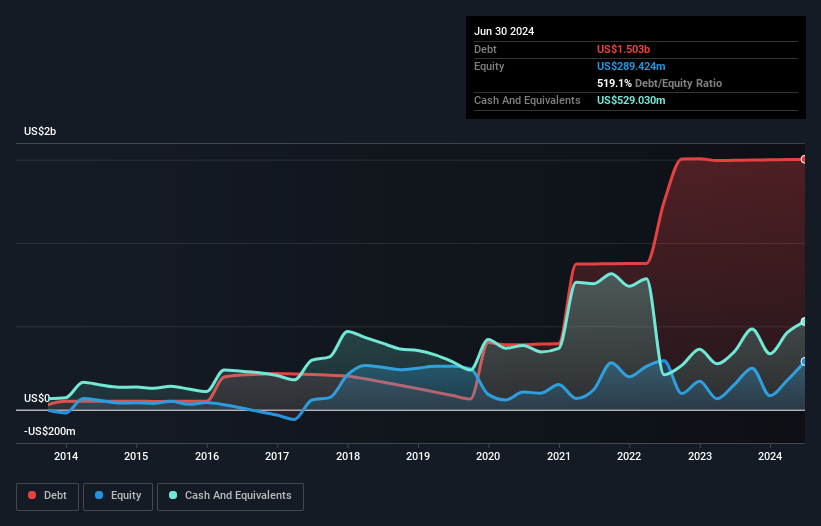Click the US$289.424m equity value
This screenshot has height=526, width=821.
pyautogui.click(x=631, y=66)
